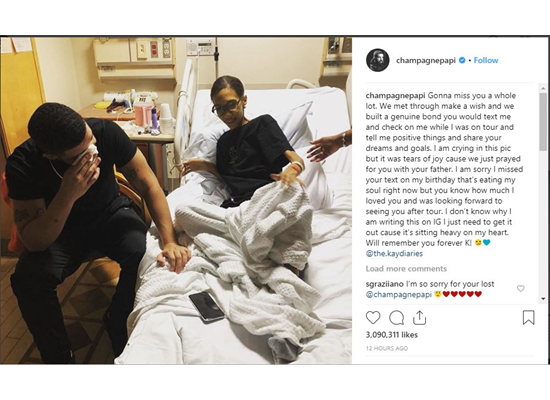550x400 pixels.
Task: Open sgraziiano commenter profile
Action: (x=384, y=284)
